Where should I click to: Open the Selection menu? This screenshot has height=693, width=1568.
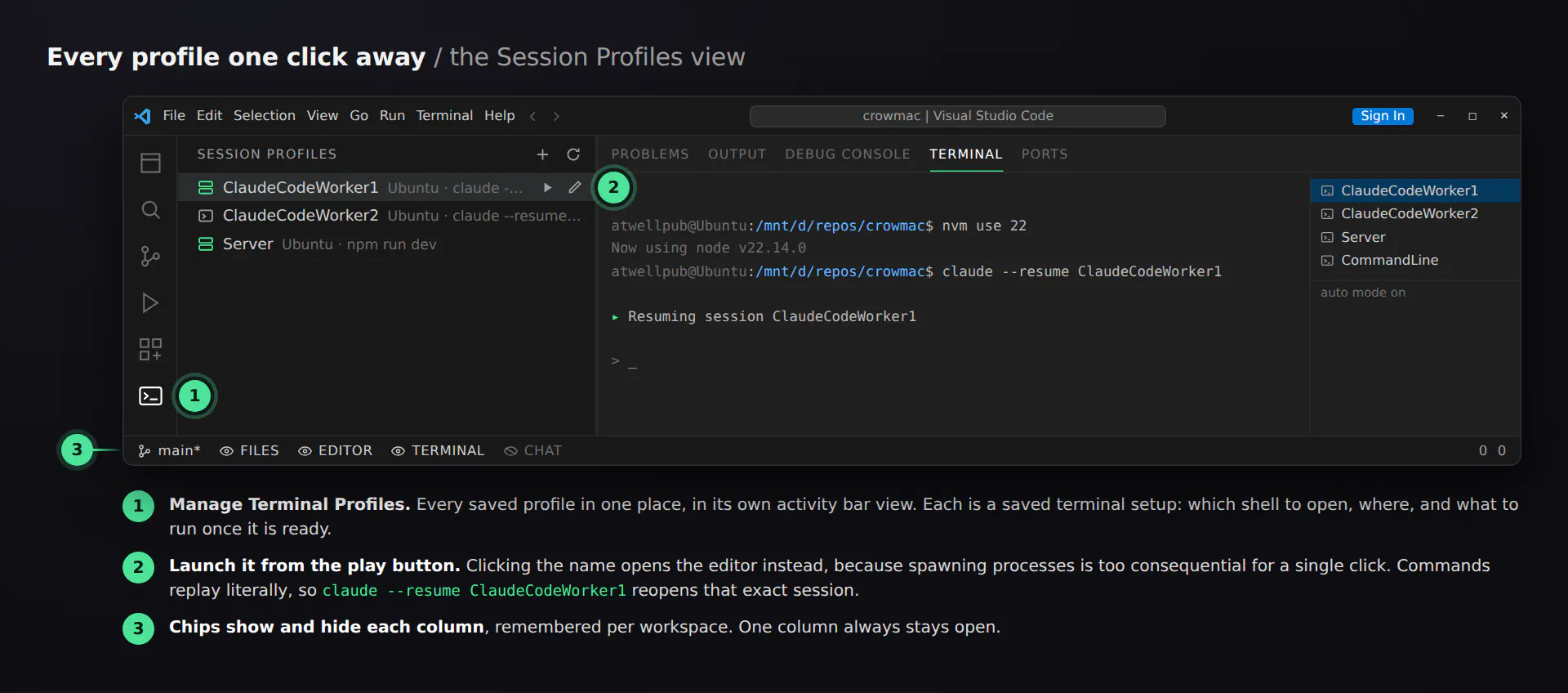click(265, 116)
